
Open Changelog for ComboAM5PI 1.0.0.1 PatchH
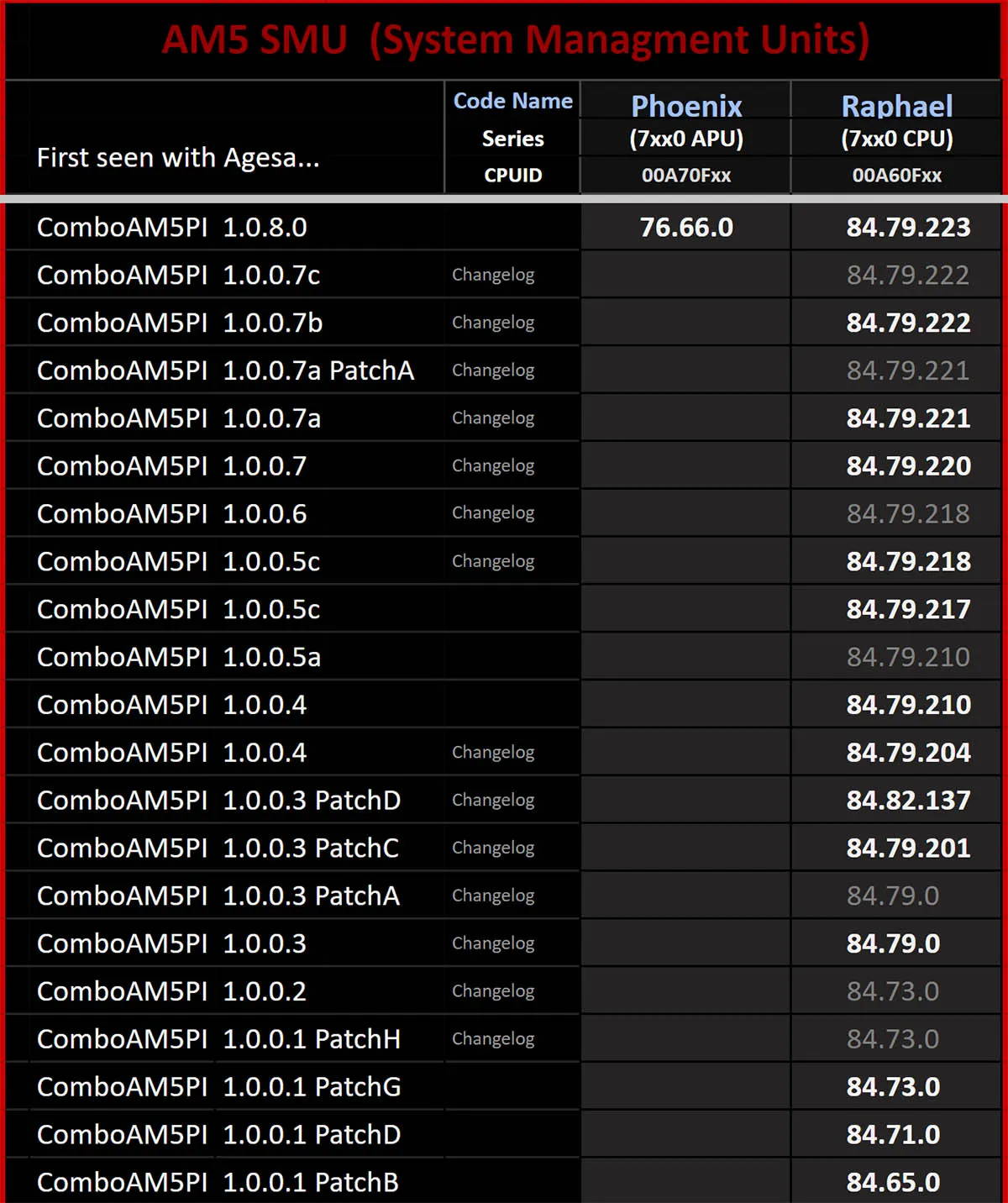493,1040
